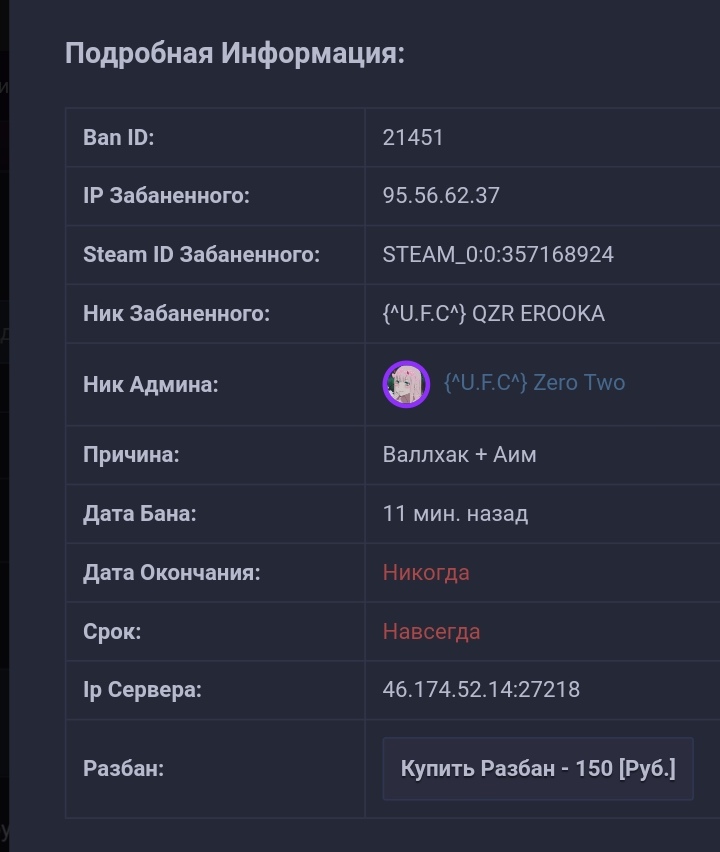The image size is (720, 852).
Task: Click the Ник Админа label
Action: coord(151,385)
